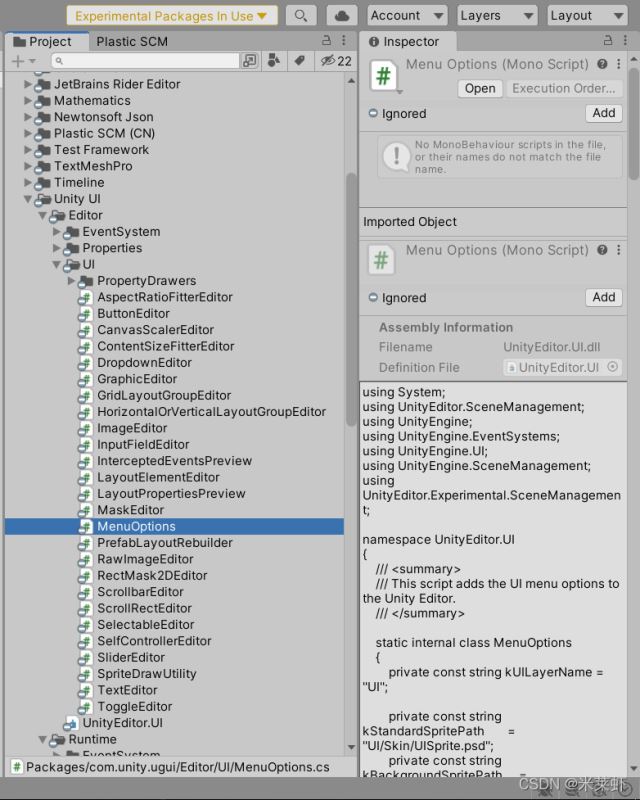This screenshot has height=800, width=640.
Task: Click the Project search input field
Action: 145,61
